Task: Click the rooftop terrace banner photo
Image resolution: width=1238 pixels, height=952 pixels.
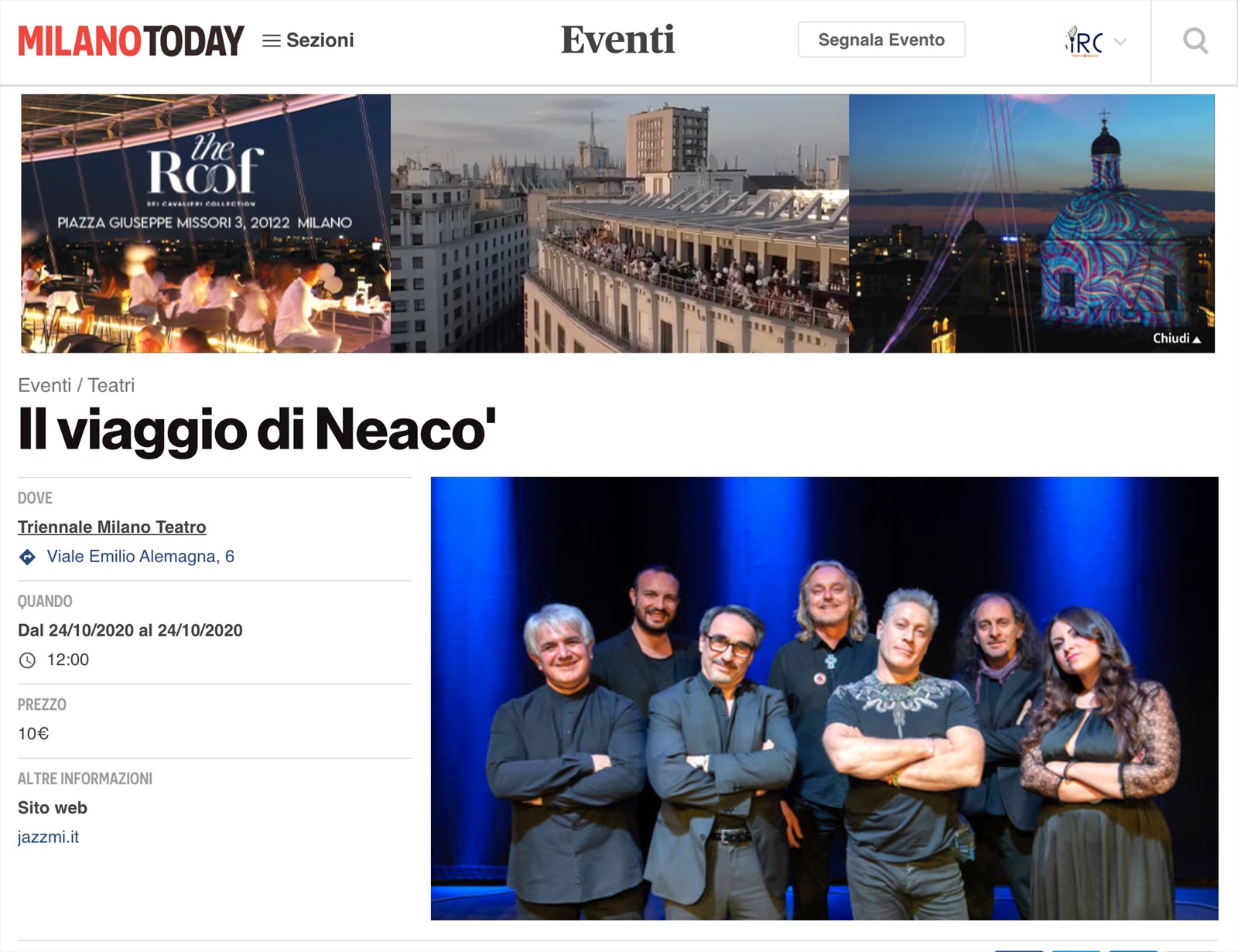Action: [620, 223]
